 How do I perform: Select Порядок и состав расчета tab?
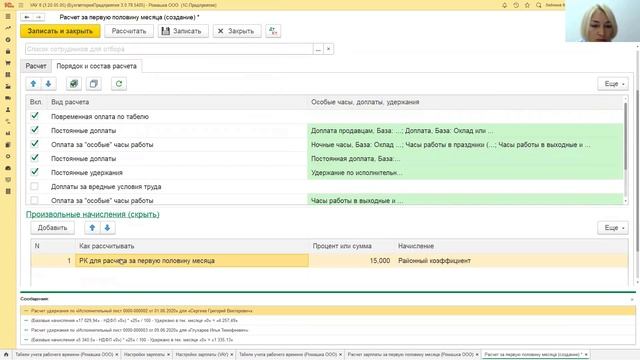97,66
